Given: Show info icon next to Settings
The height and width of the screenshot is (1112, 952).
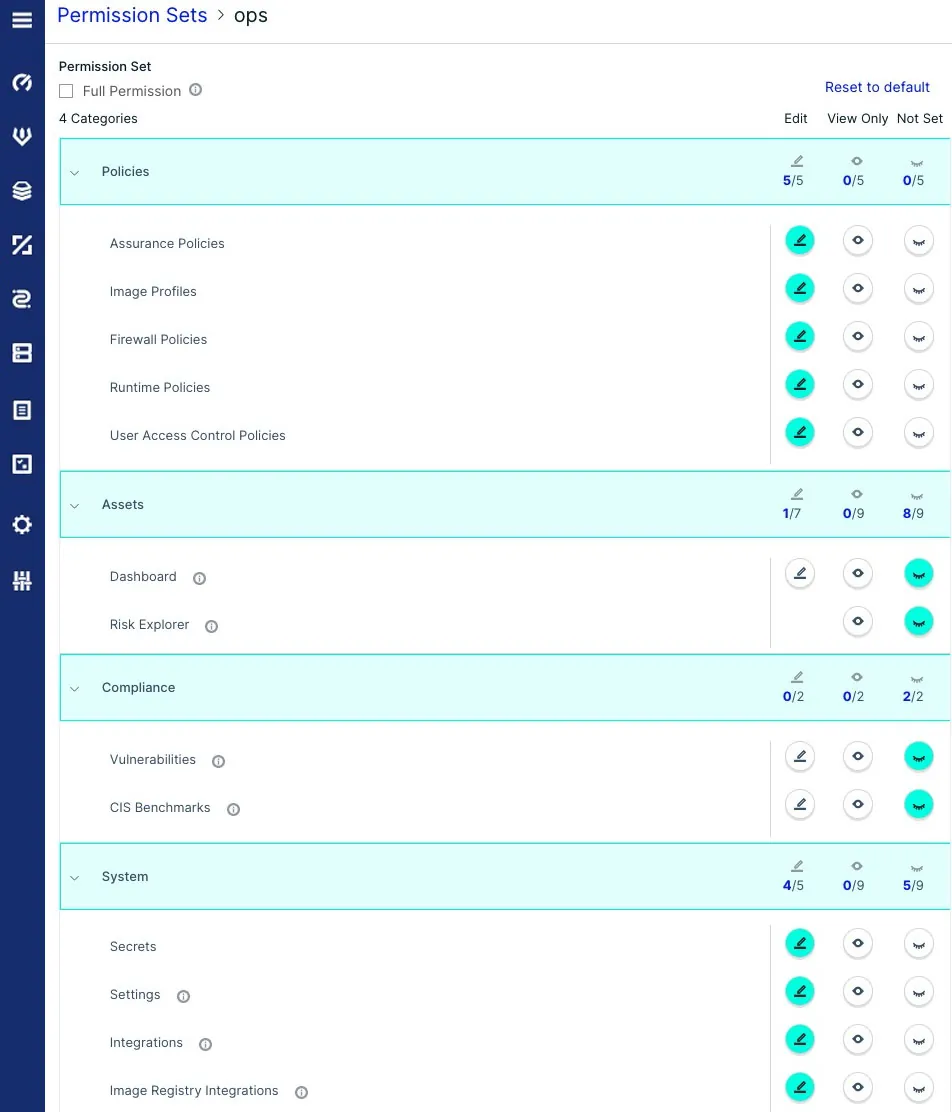Looking at the screenshot, I should [183, 996].
